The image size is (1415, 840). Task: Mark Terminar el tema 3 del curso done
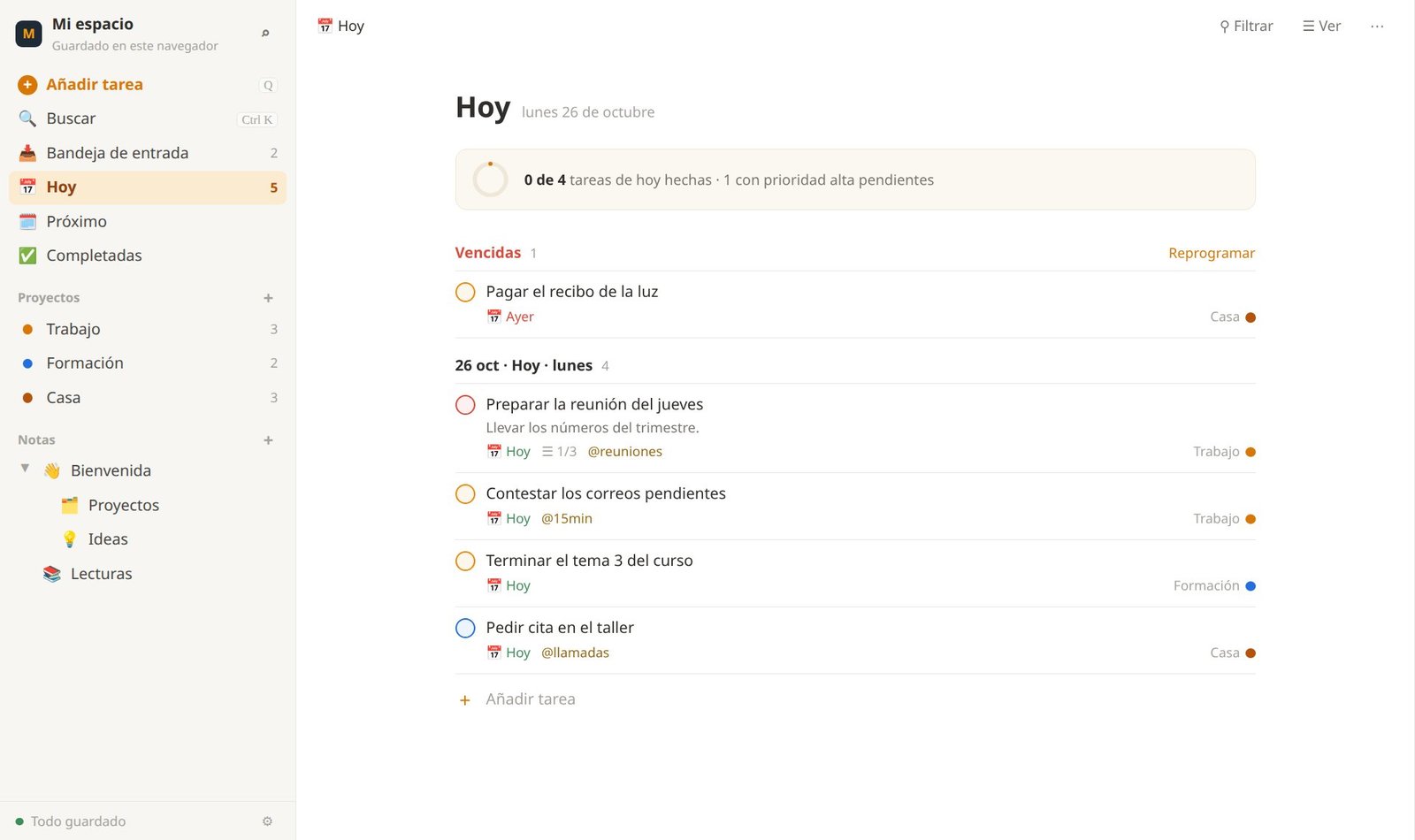(x=465, y=561)
